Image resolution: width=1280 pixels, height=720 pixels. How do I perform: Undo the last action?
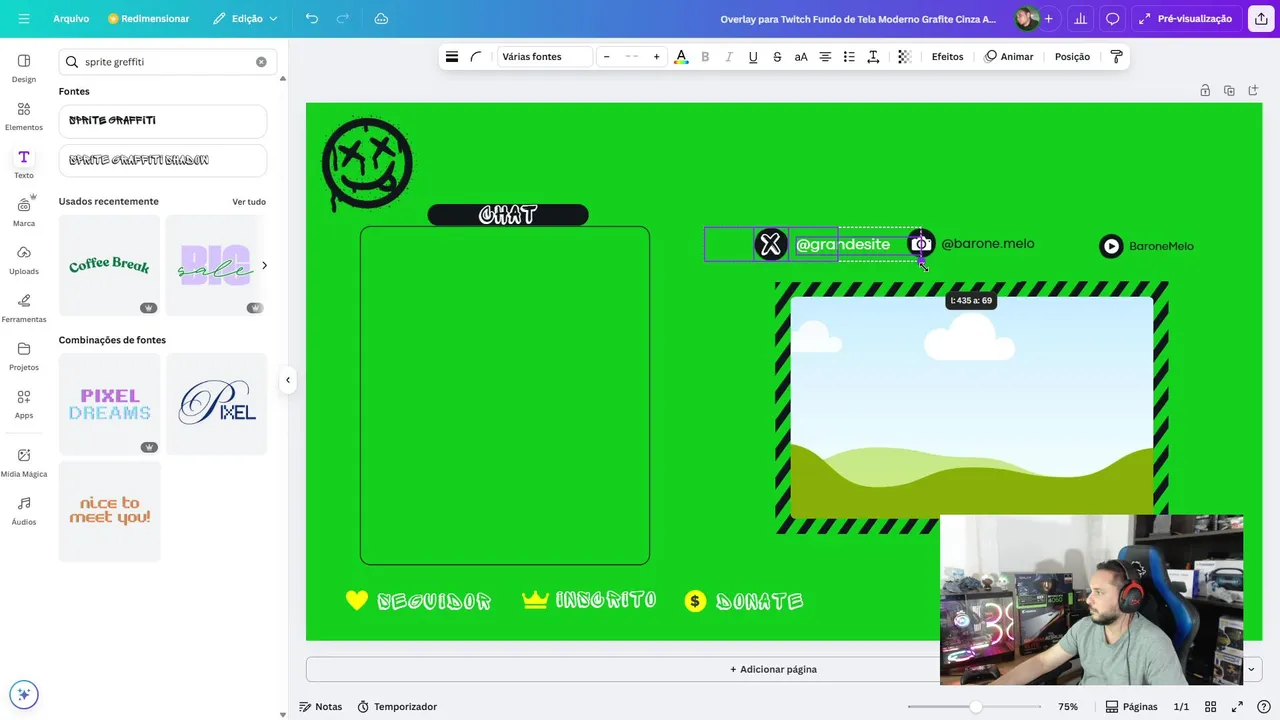click(x=312, y=19)
